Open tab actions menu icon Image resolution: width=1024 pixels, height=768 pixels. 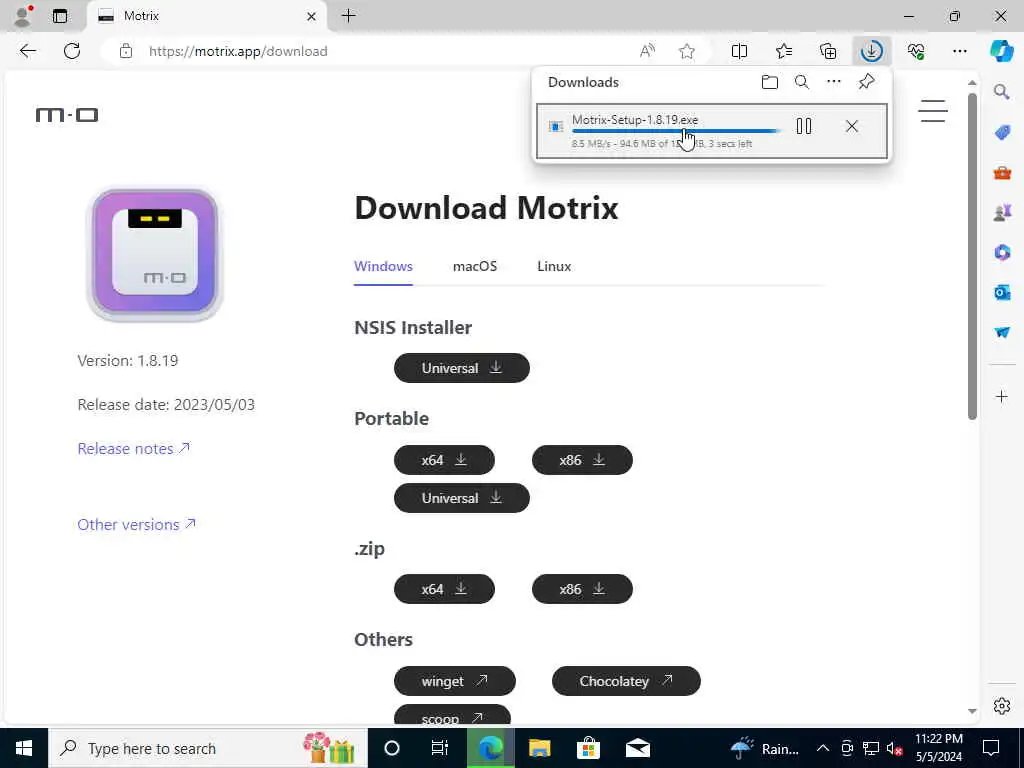click(x=60, y=16)
